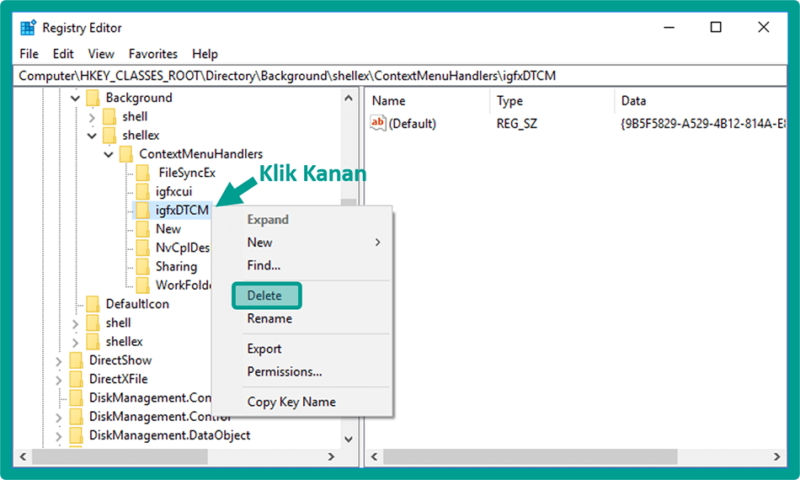Expand the shell key below DefaultIcon
800x480 pixels.
click(x=75, y=323)
